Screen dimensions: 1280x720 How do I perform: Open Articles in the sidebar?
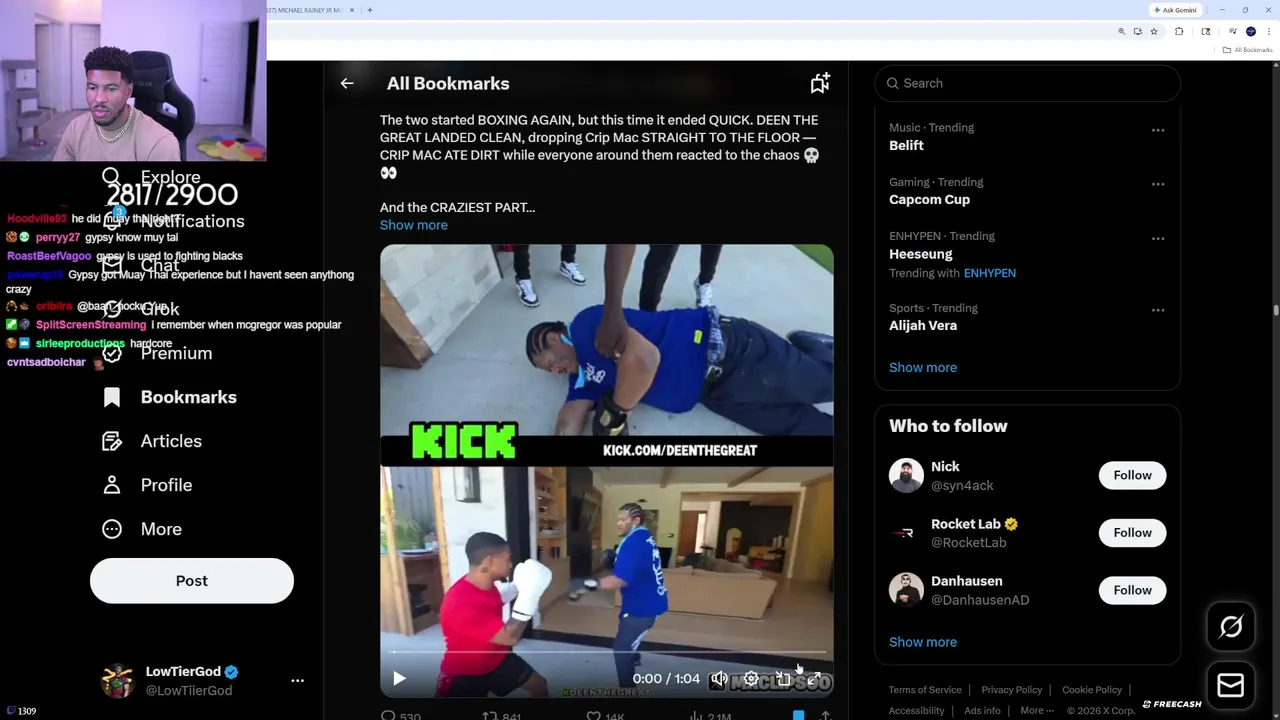(x=152, y=441)
